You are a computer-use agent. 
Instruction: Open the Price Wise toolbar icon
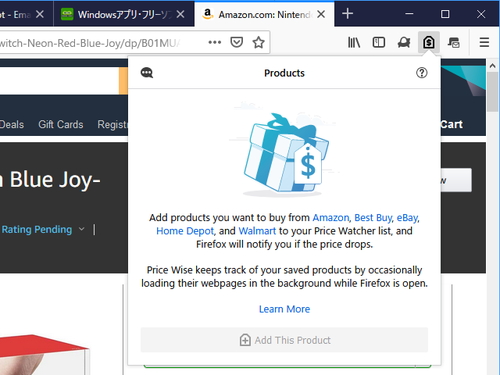[x=429, y=42]
